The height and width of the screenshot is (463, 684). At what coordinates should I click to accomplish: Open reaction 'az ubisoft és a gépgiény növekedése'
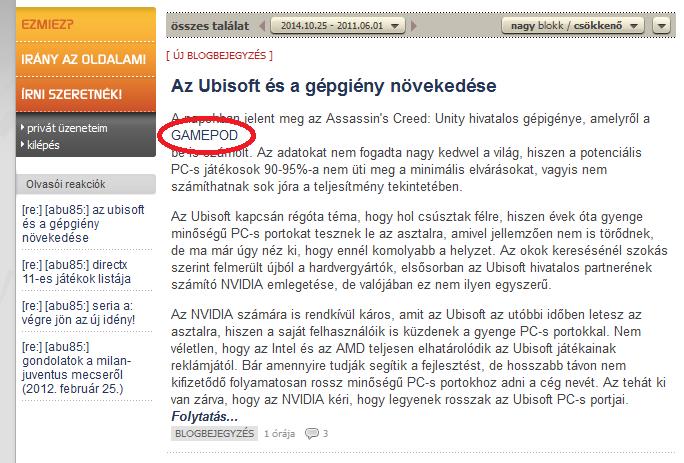[x=83, y=223]
